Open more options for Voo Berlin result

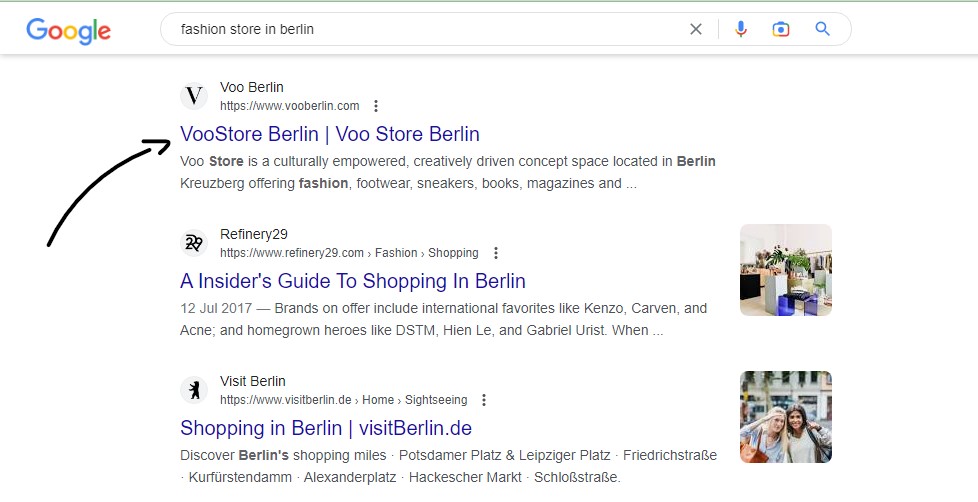375,106
